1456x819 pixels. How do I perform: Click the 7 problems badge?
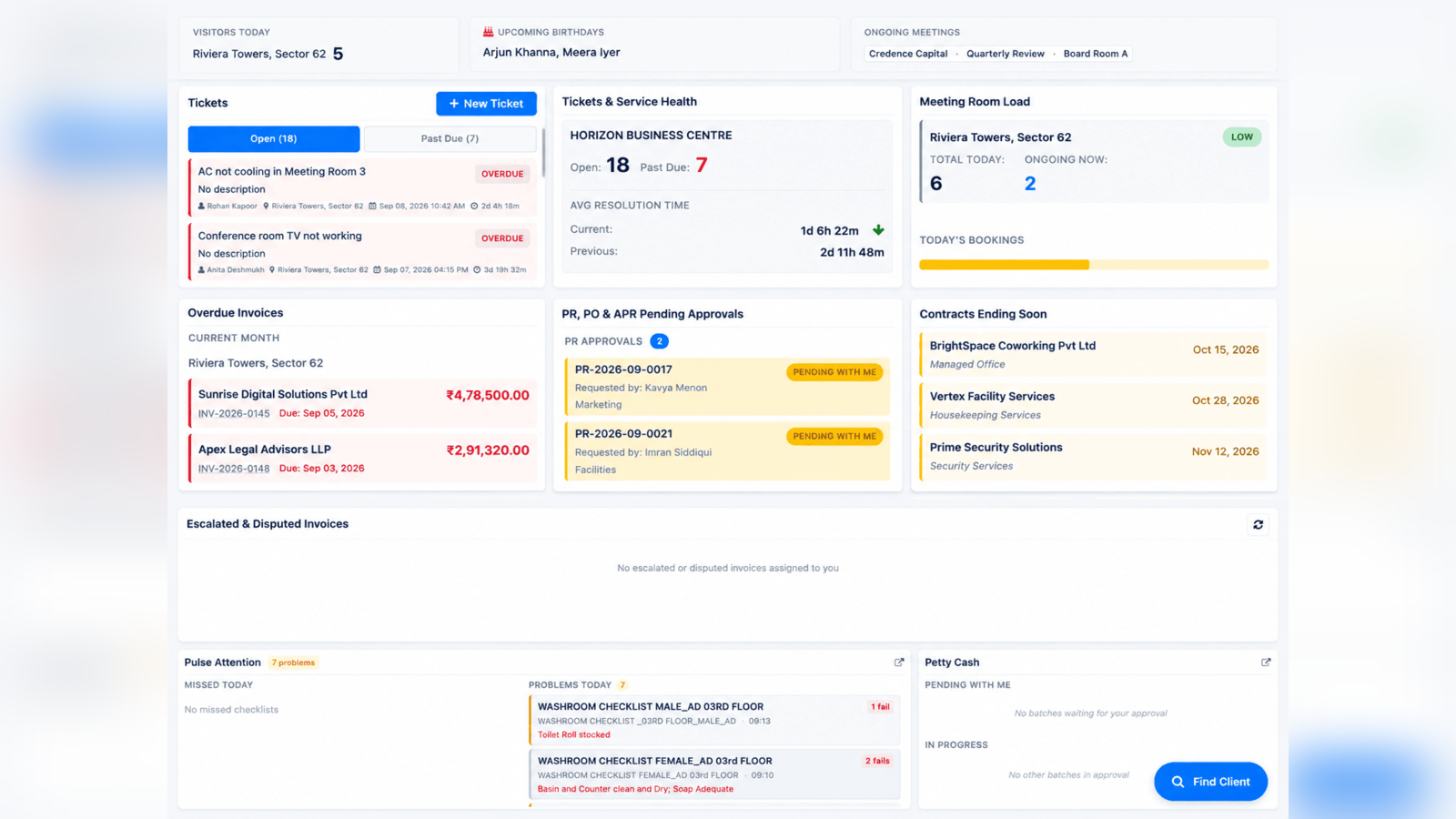pos(293,662)
